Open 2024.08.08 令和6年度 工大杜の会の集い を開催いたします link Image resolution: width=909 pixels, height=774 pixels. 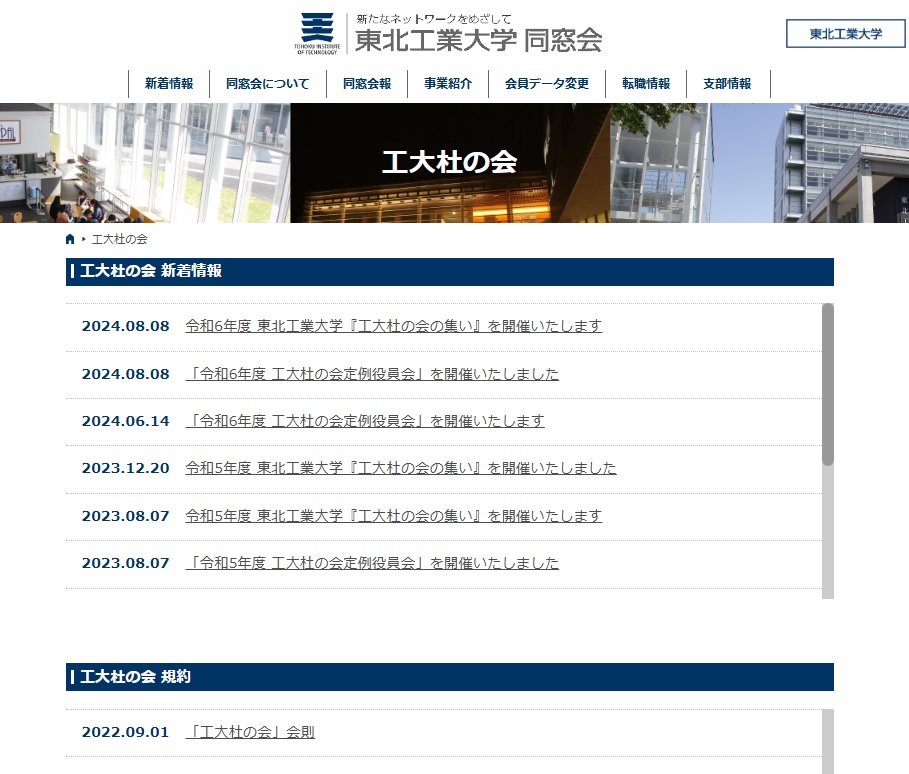pyautogui.click(x=394, y=326)
